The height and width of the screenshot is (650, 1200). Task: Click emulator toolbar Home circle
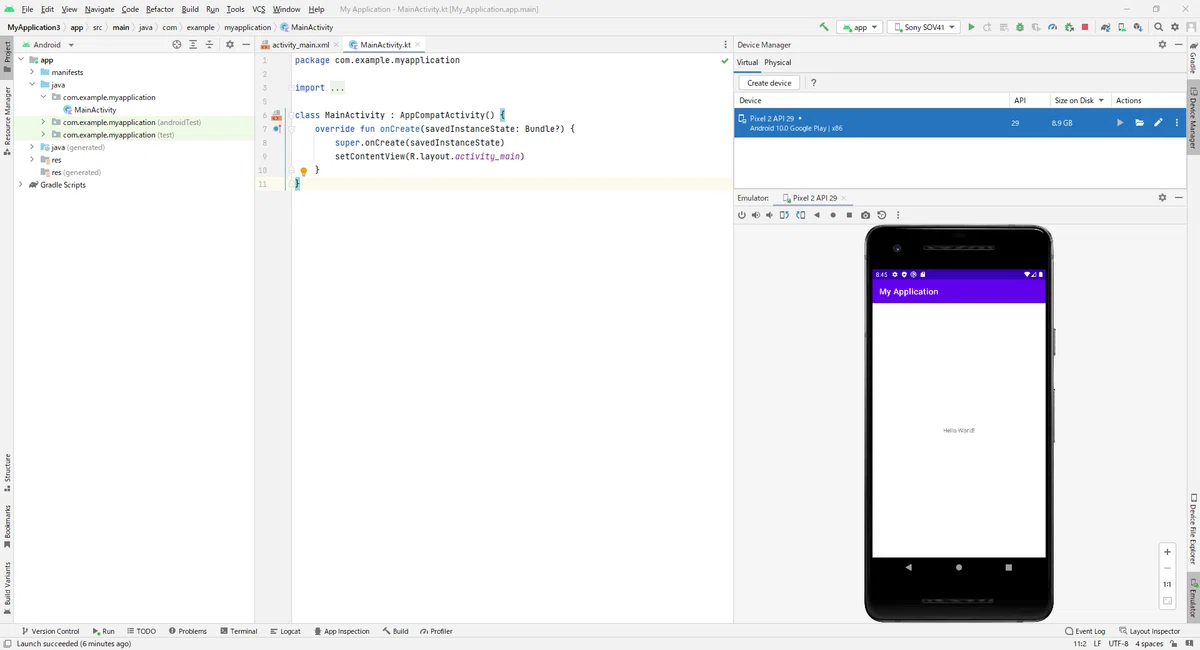point(833,215)
